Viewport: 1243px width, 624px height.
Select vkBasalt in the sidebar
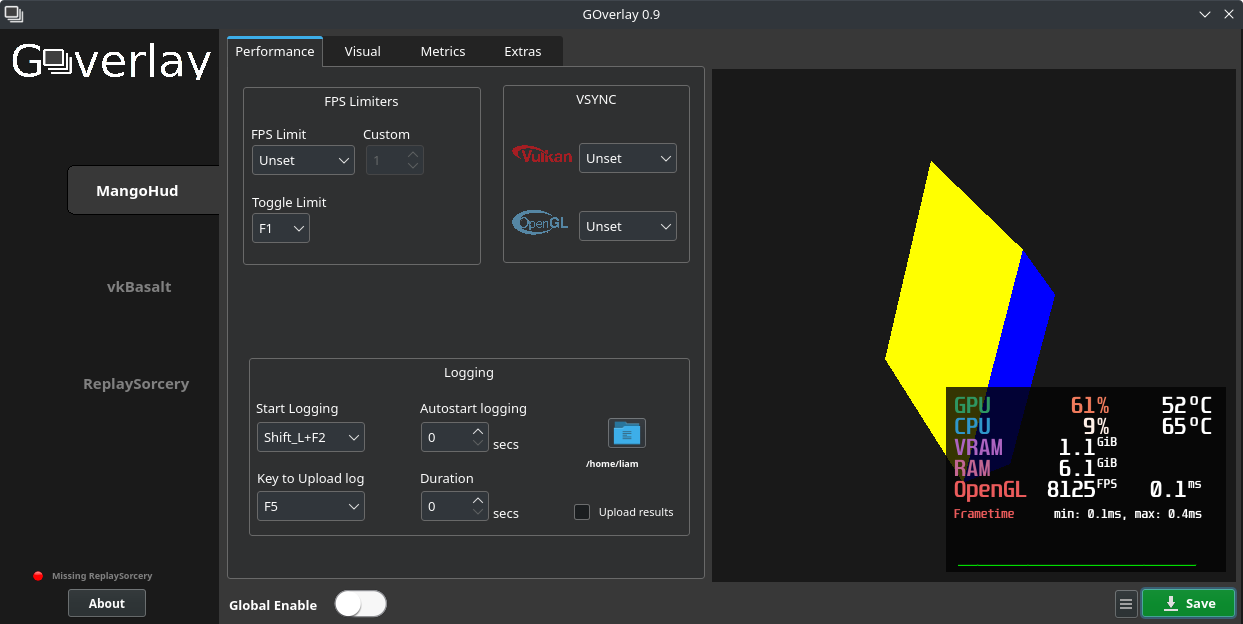pyautogui.click(x=139, y=287)
